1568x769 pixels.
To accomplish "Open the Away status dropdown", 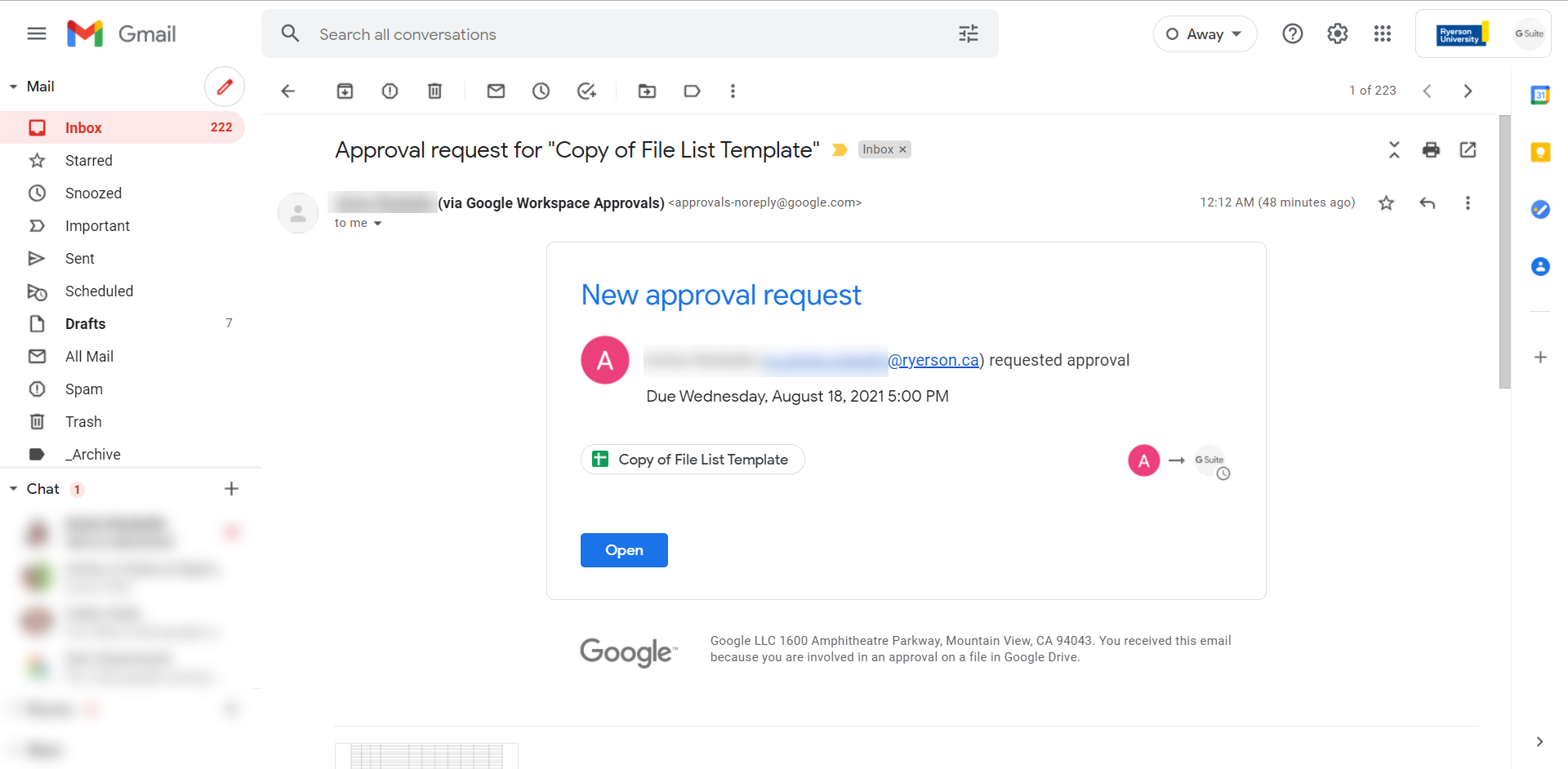I will (x=1205, y=34).
